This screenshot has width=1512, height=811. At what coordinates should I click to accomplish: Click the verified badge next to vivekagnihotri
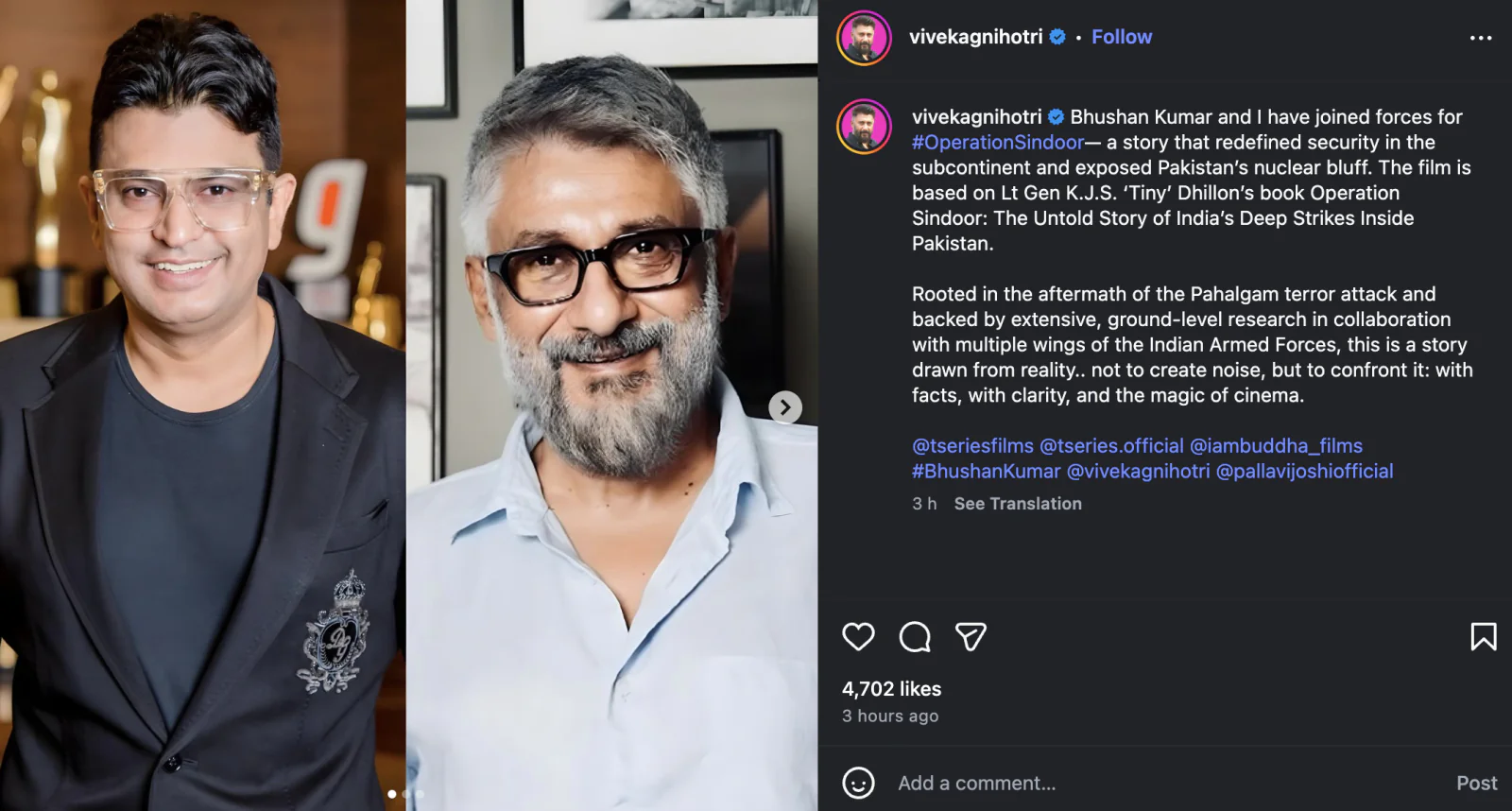click(1057, 37)
